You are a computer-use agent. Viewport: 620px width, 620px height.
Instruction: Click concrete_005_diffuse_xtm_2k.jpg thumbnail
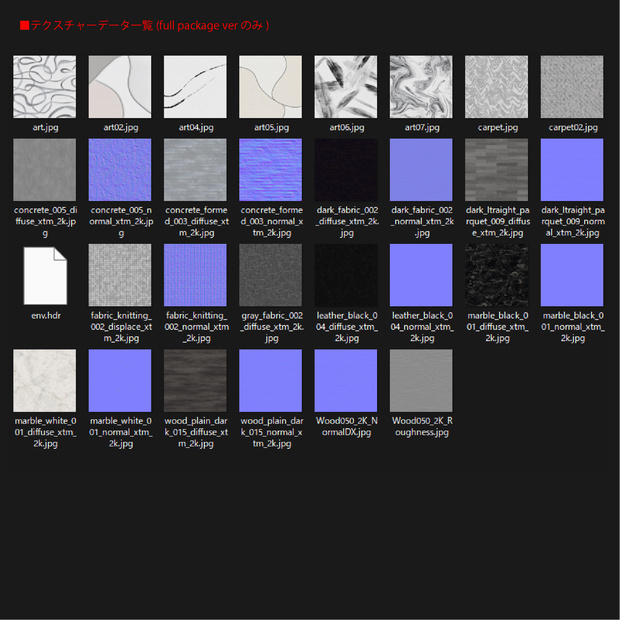coord(45,170)
